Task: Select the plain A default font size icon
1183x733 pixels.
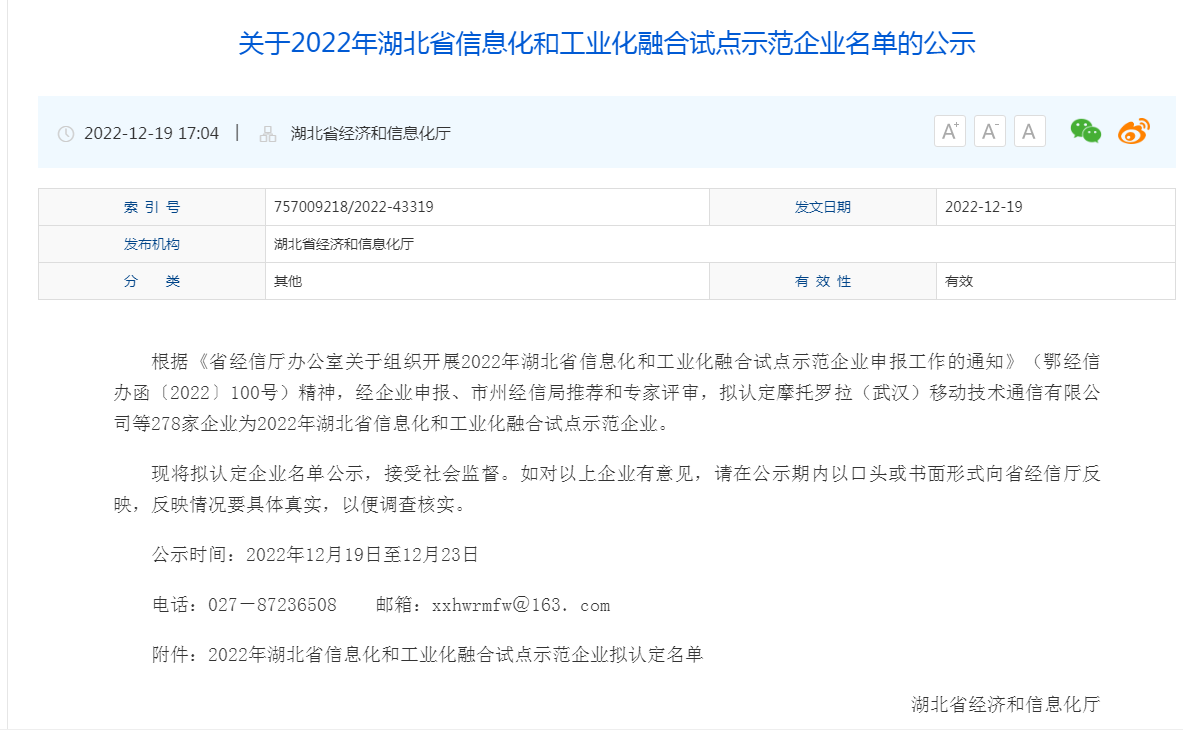Action: coord(1029,131)
